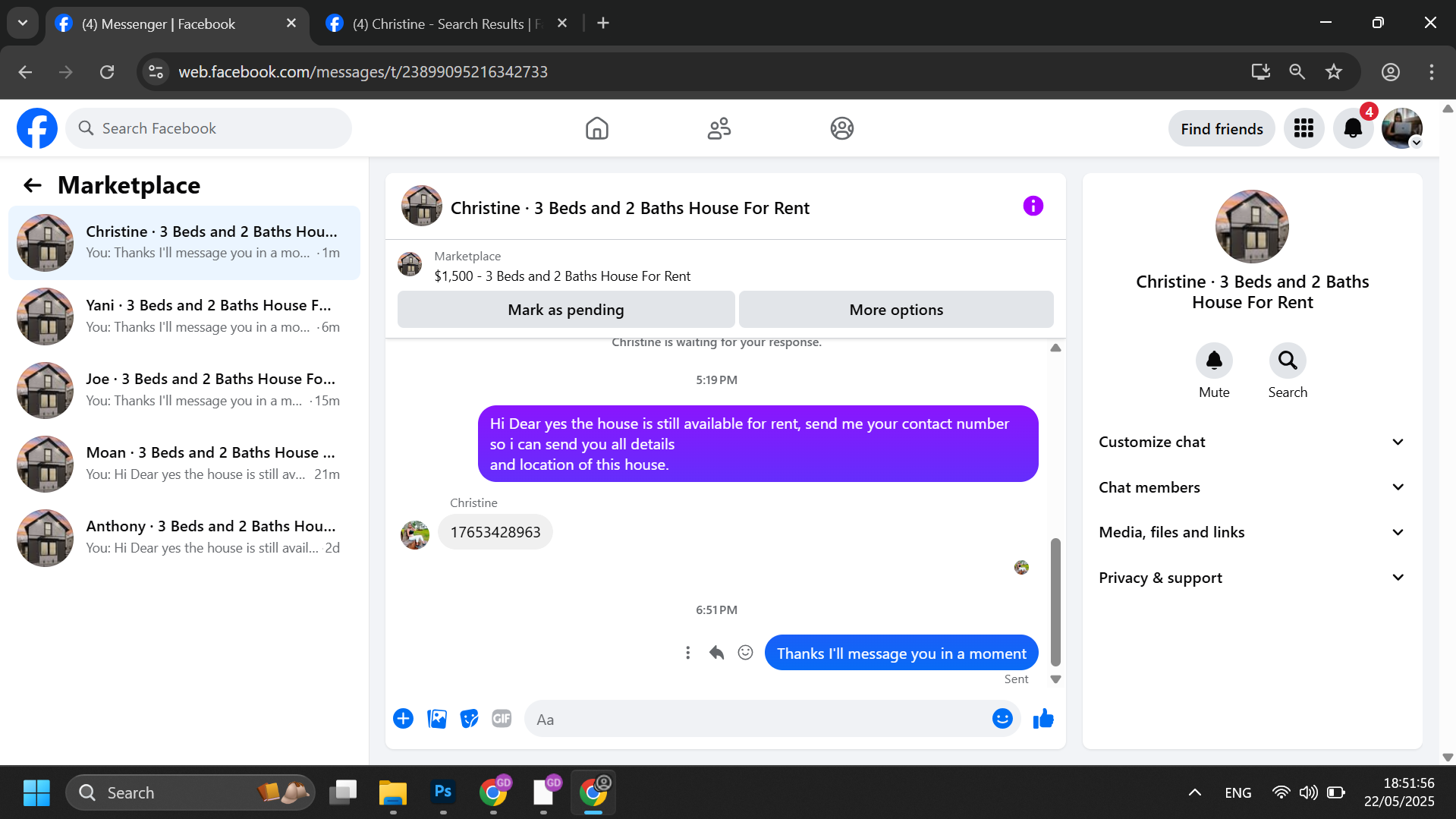Image resolution: width=1456 pixels, height=819 pixels.
Task: Click the More options button
Action: pos(896,310)
